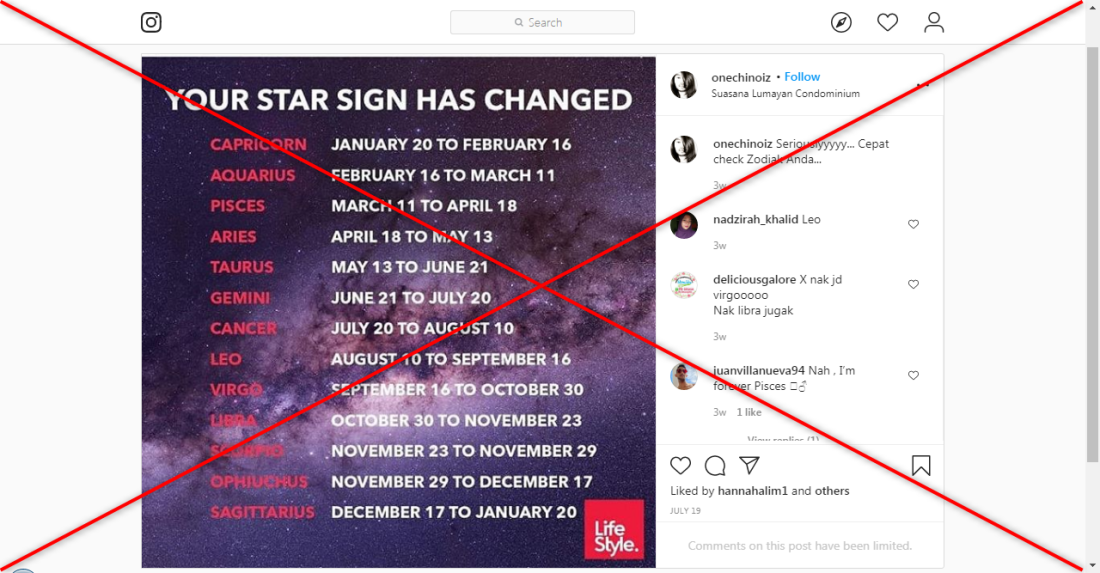Screen dimensions: 1100x573
Task: Focus the Search field
Action: (x=542, y=22)
